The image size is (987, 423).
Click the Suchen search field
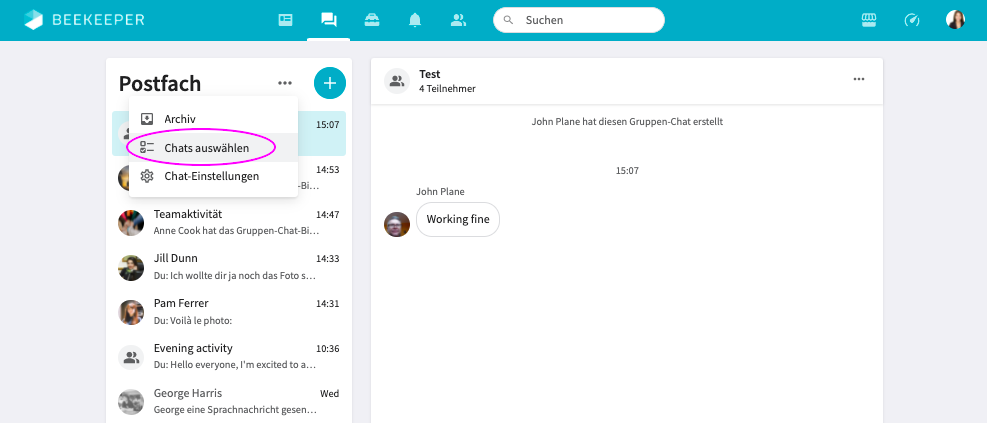(x=578, y=20)
